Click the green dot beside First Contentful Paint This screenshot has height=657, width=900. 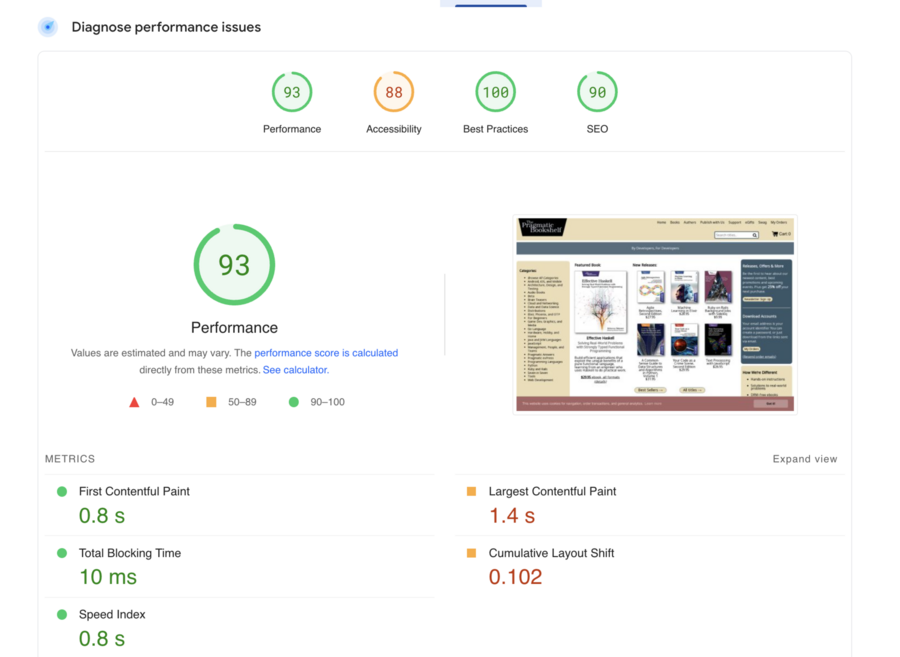[x=61, y=491]
